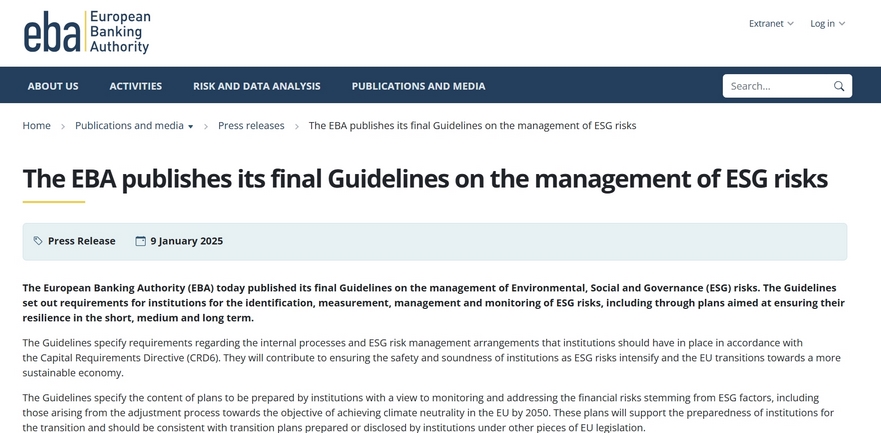Go to the Home breadcrumb link

point(37,126)
